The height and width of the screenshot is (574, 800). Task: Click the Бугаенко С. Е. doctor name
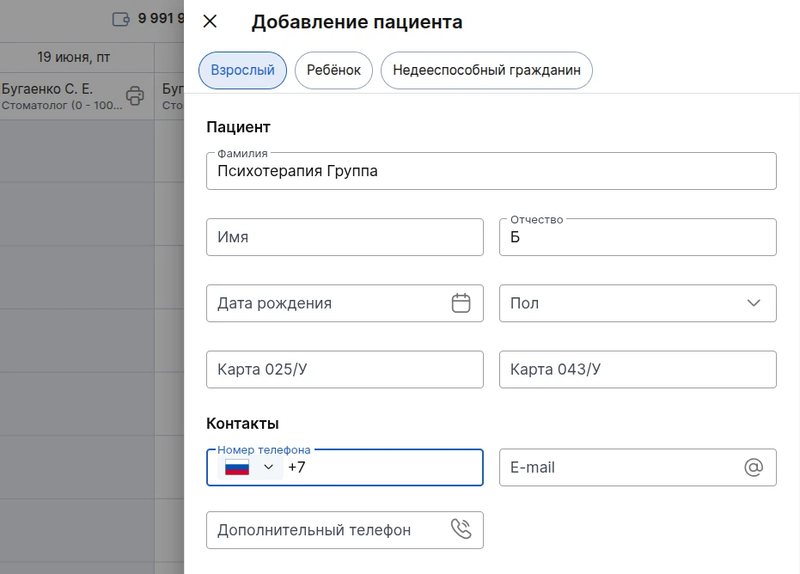47,89
